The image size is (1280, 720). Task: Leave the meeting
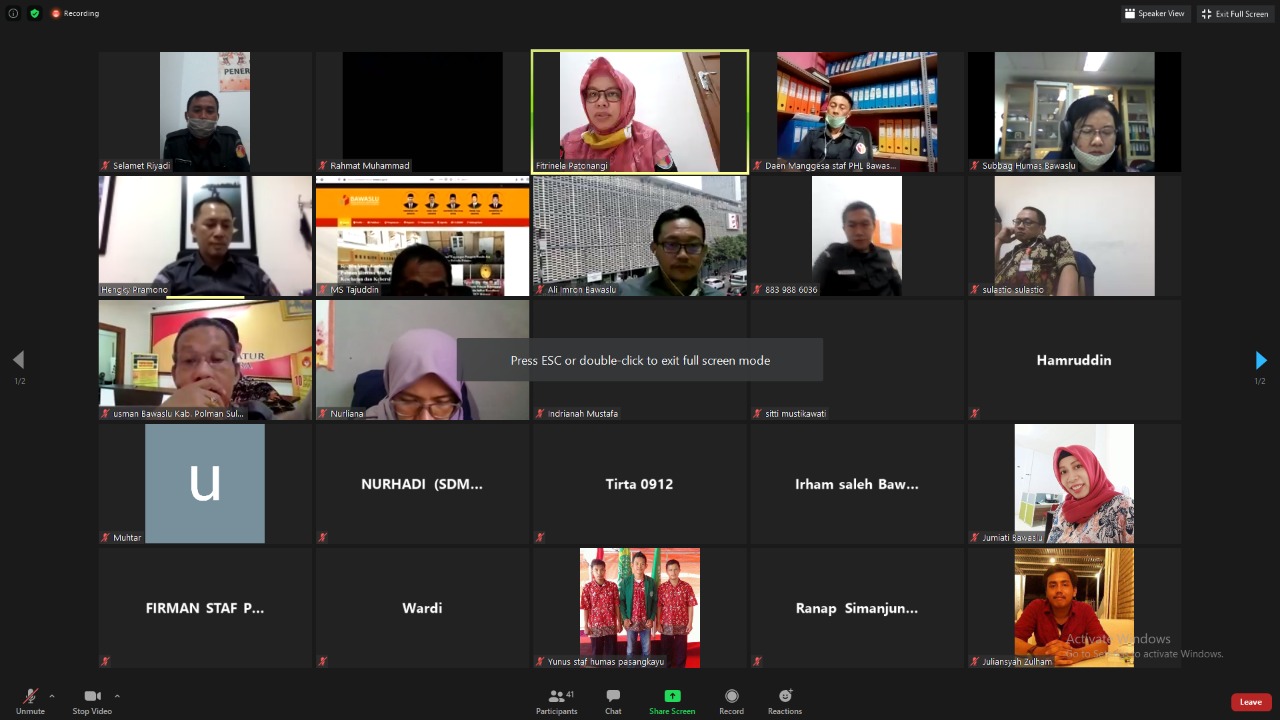click(1250, 701)
